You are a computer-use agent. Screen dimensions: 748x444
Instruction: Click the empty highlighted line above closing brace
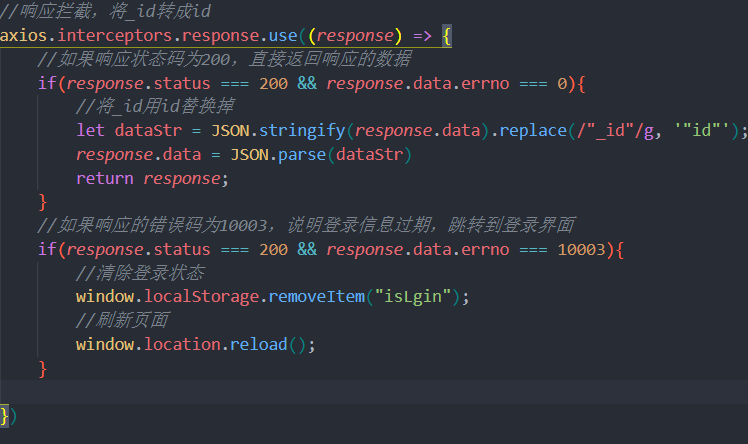[x=374, y=392]
